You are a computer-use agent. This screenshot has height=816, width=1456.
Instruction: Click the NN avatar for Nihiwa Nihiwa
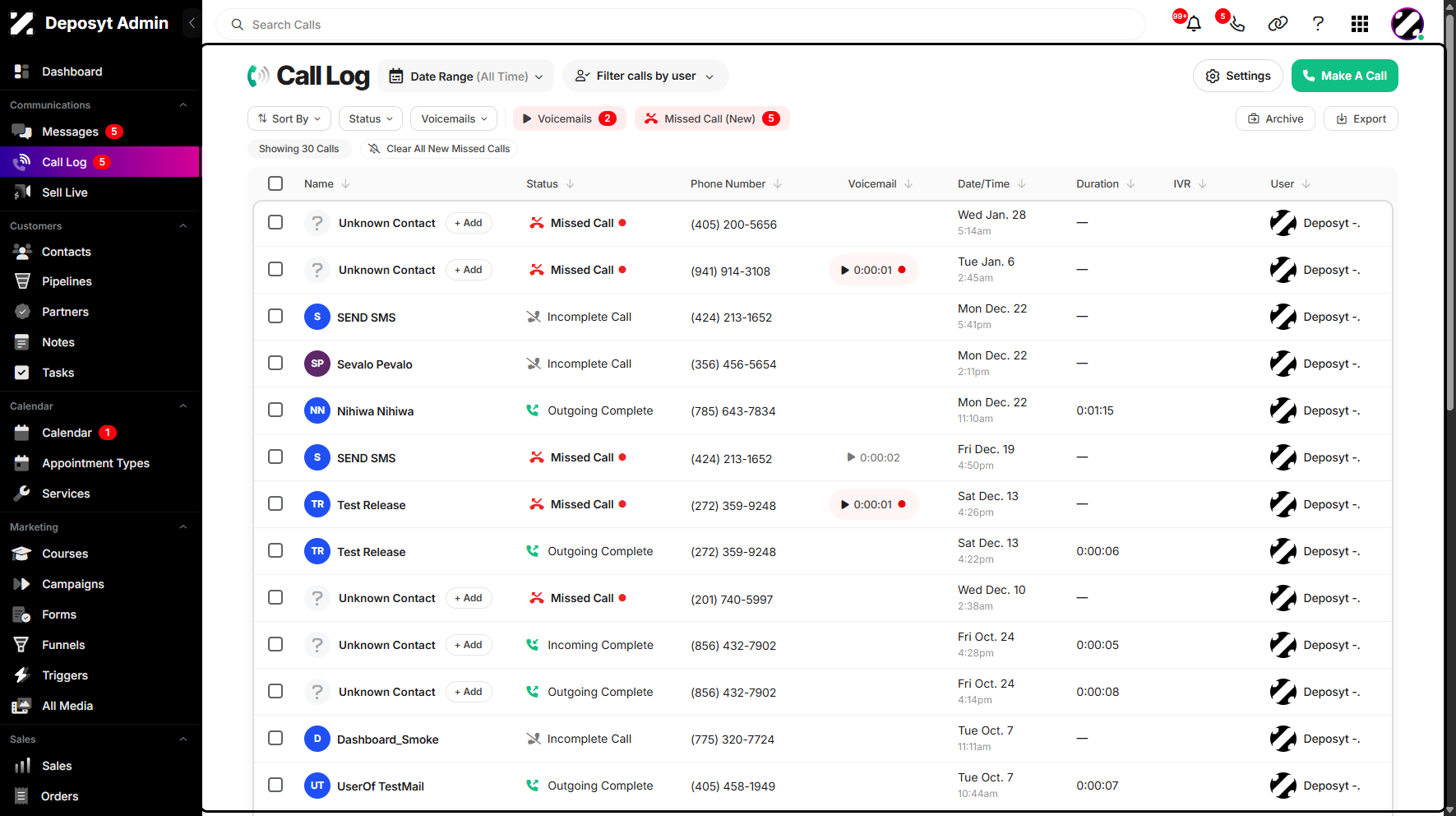click(x=317, y=410)
